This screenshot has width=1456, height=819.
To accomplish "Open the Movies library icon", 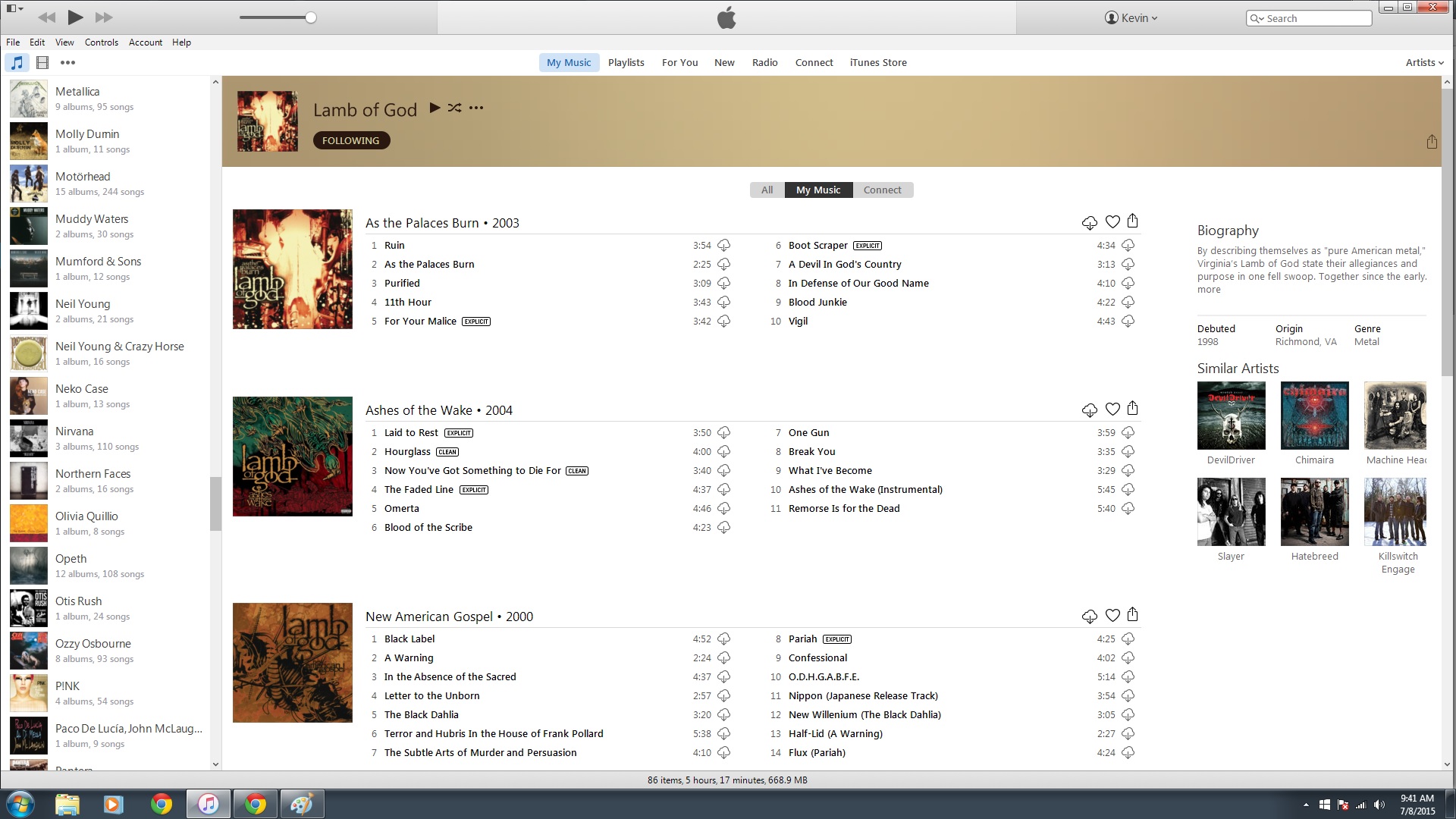I will point(42,63).
